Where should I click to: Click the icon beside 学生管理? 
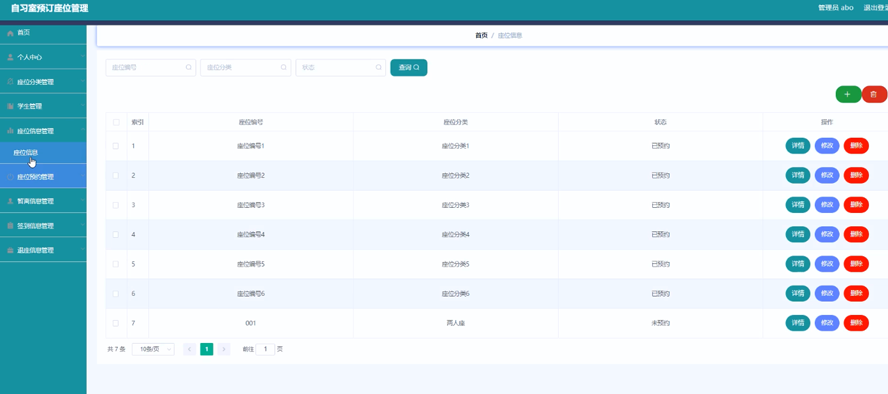point(10,106)
